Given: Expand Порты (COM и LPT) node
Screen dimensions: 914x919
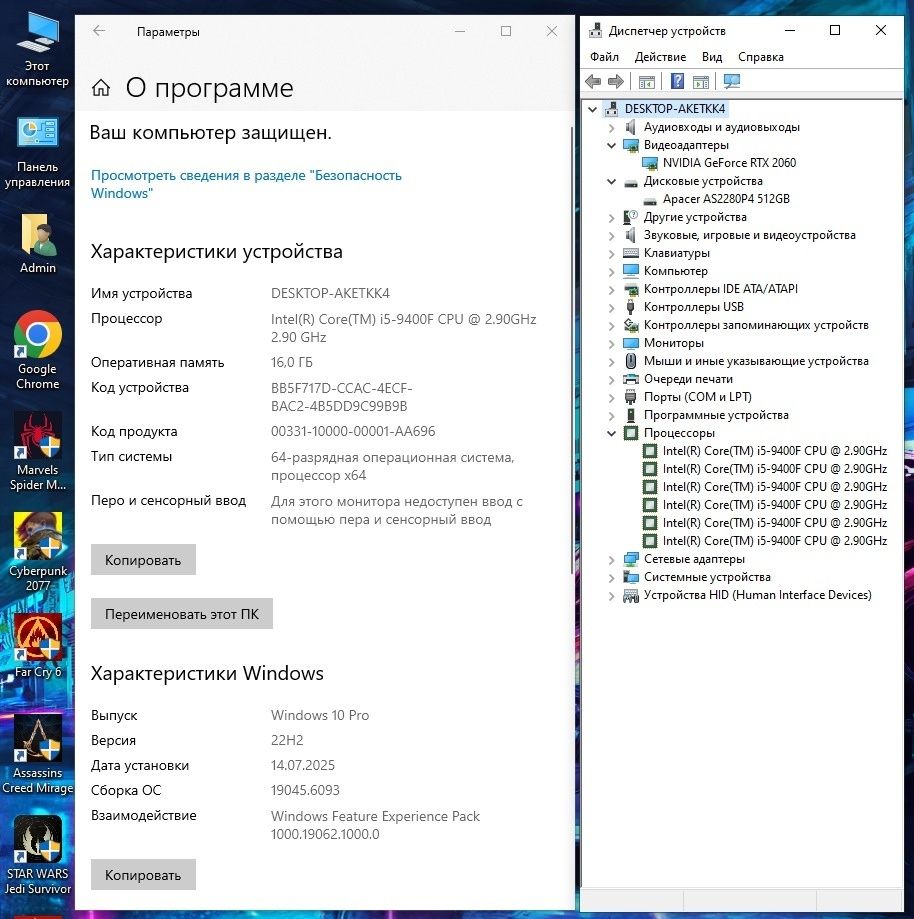Looking at the screenshot, I should tap(611, 398).
